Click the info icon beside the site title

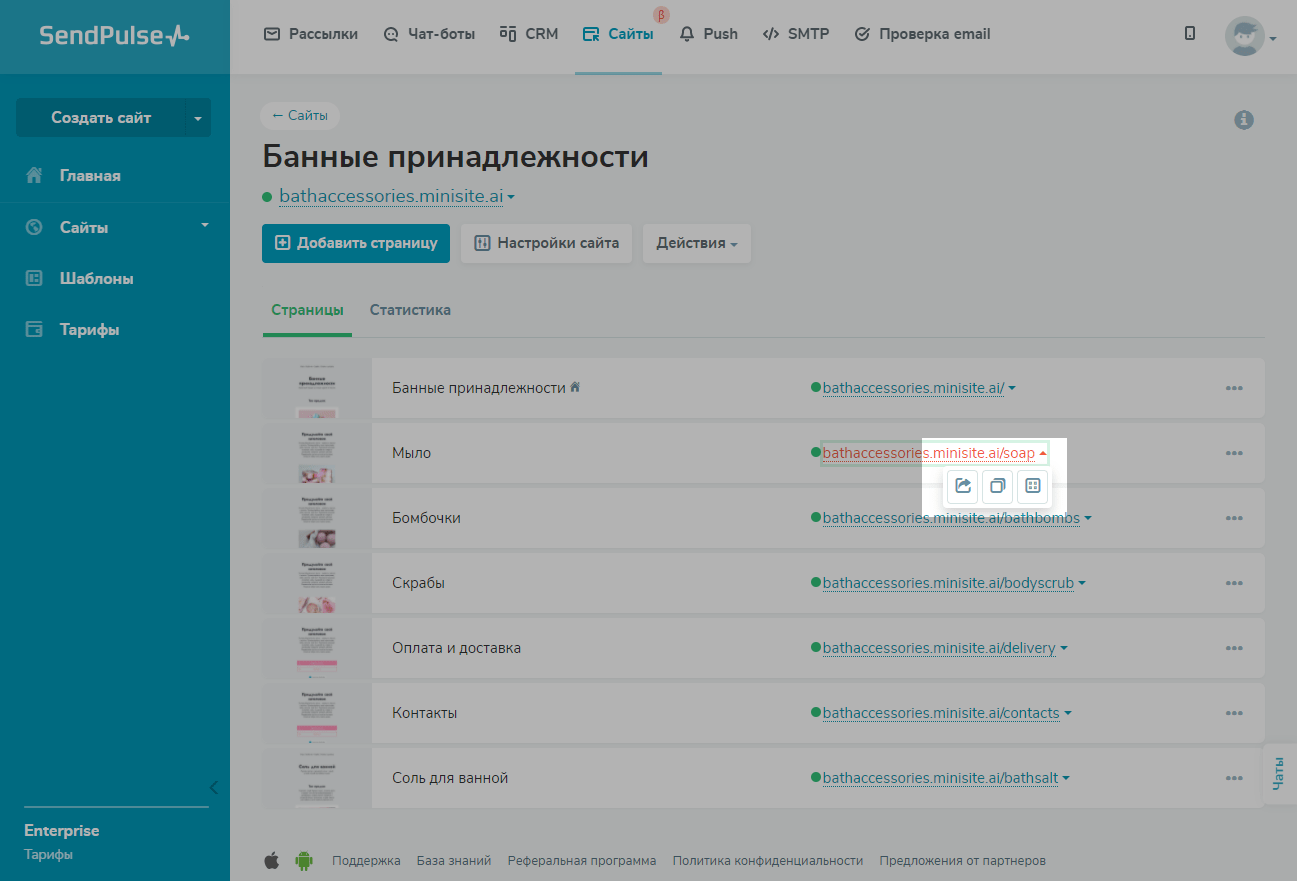1244,120
